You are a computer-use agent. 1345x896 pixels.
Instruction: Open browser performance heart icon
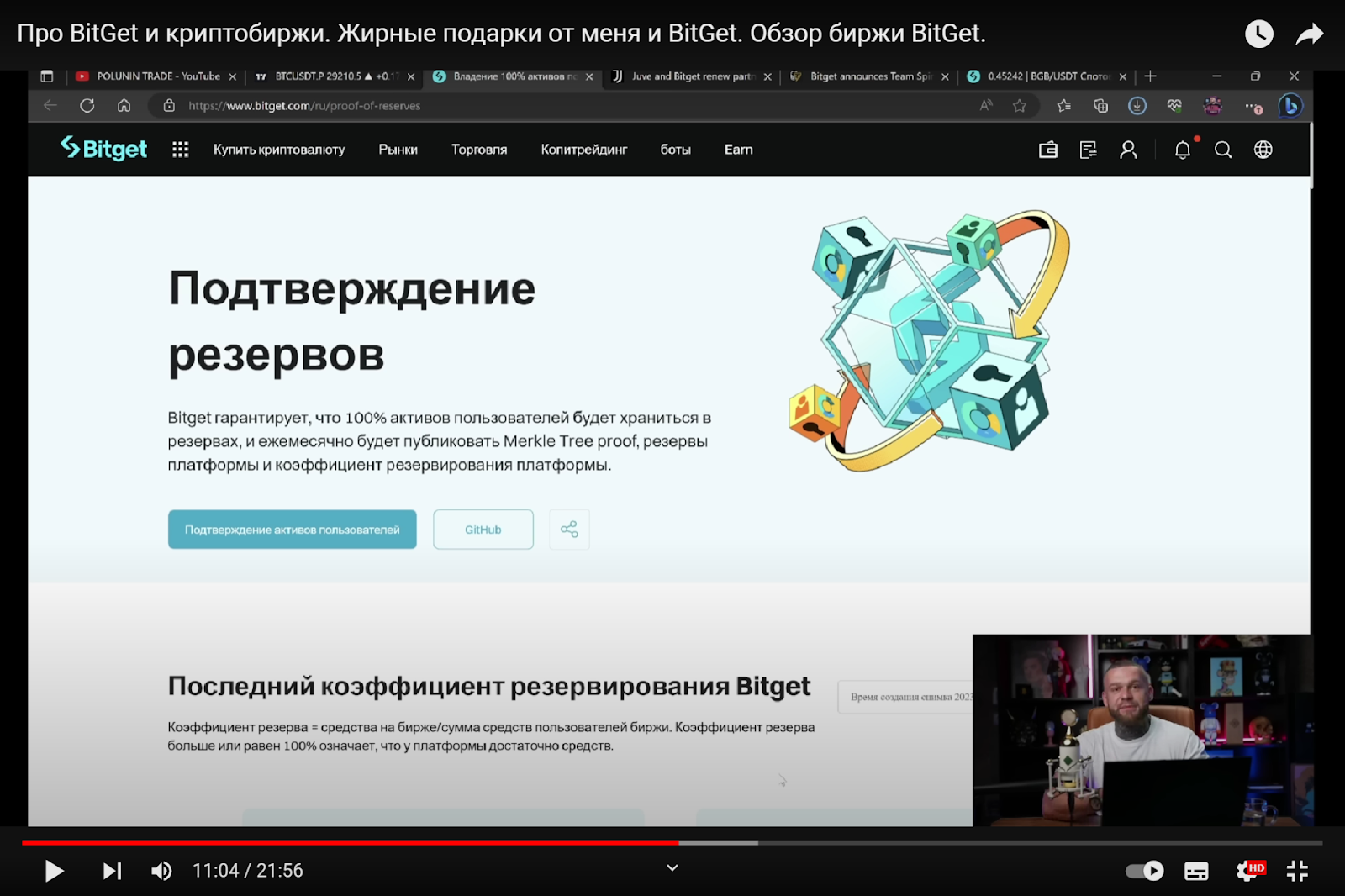pos(1174,106)
